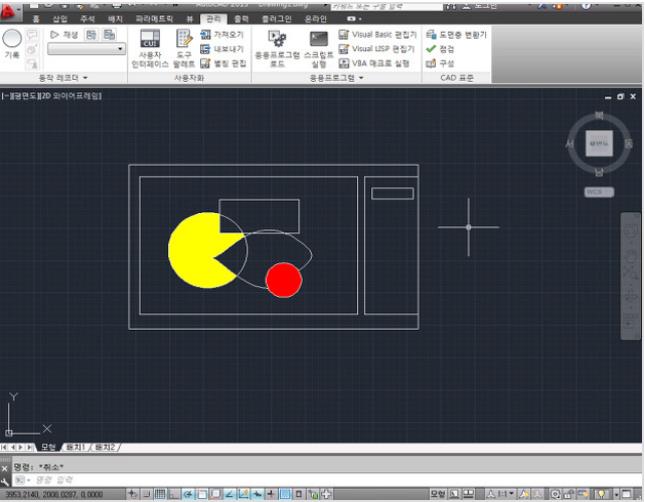Click quick view layouts status icon
The height and width of the screenshot is (502, 645).
click(454, 494)
